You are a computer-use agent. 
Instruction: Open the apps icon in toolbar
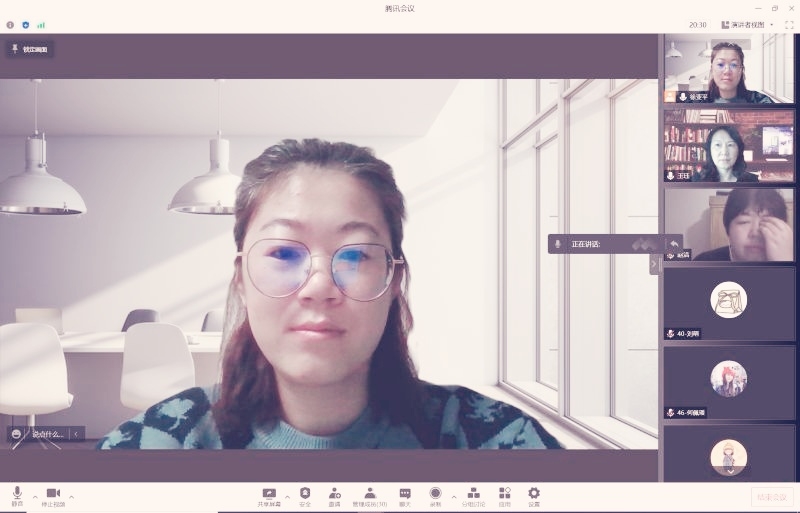[505, 495]
